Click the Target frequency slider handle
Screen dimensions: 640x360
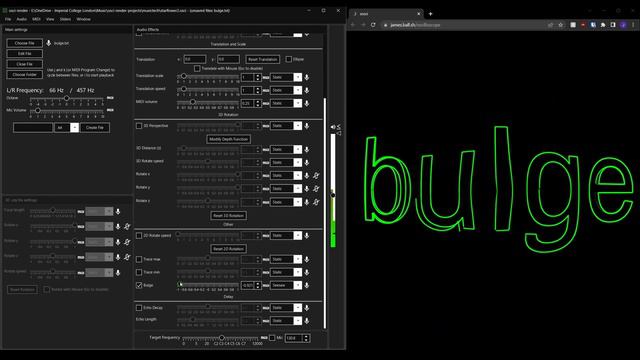[222, 338]
